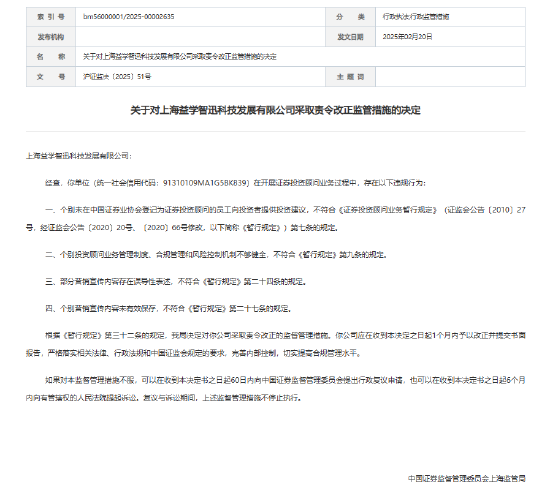Click the addressee line 上海益学智迅科技发展有限公司:
The height and width of the screenshot is (493, 550).
[x=79, y=155]
